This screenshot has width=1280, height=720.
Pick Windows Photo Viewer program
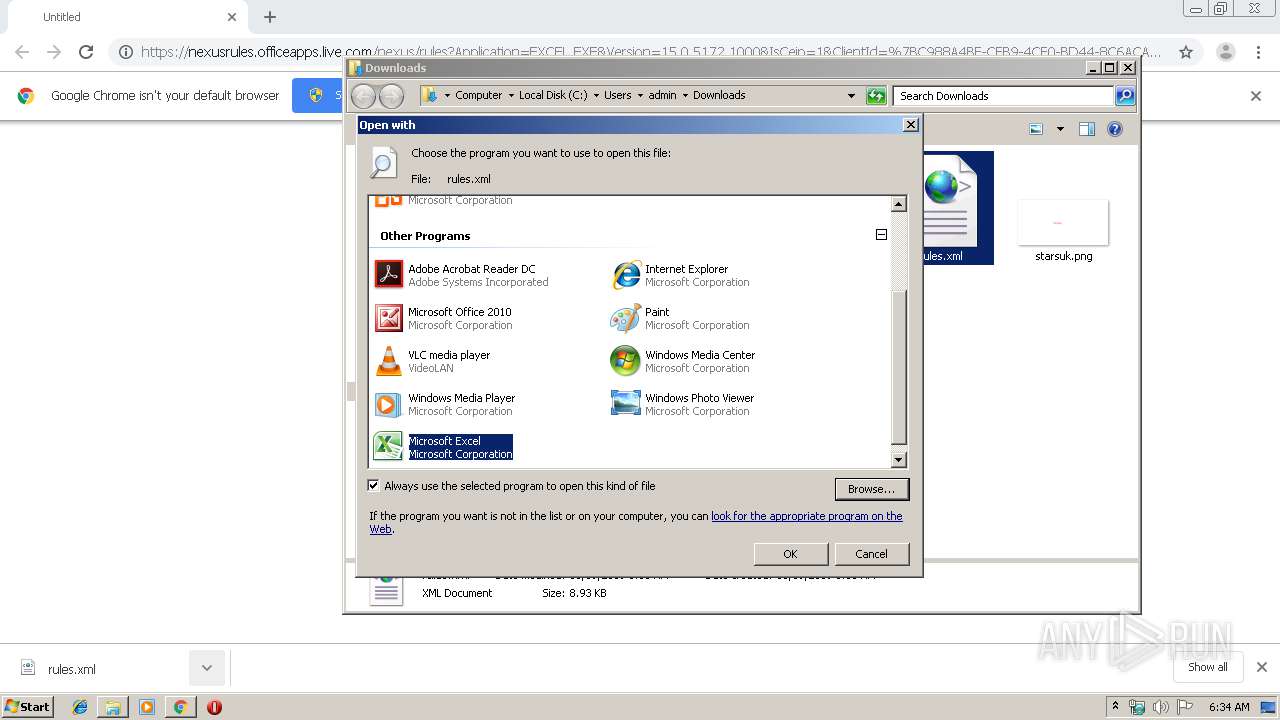pyautogui.click(x=683, y=404)
